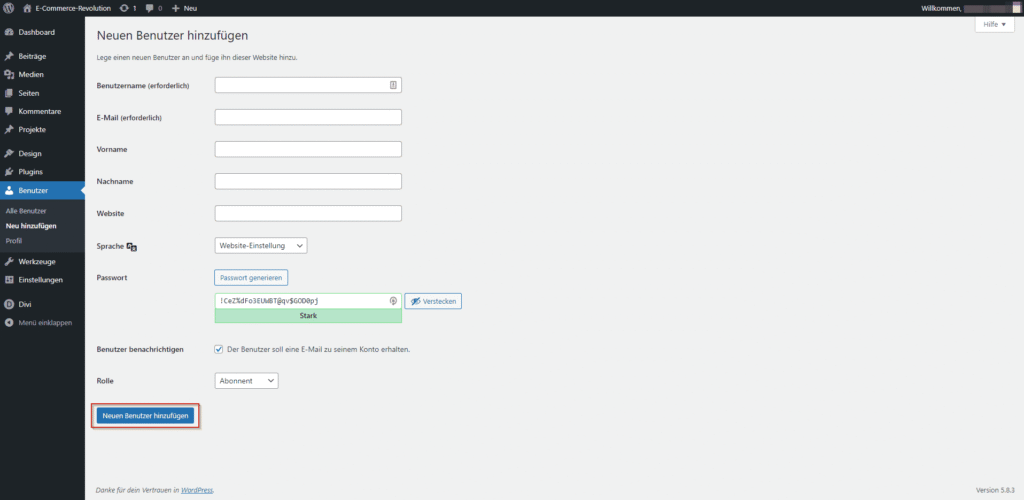Click the Design paintbrush icon

[9, 153]
